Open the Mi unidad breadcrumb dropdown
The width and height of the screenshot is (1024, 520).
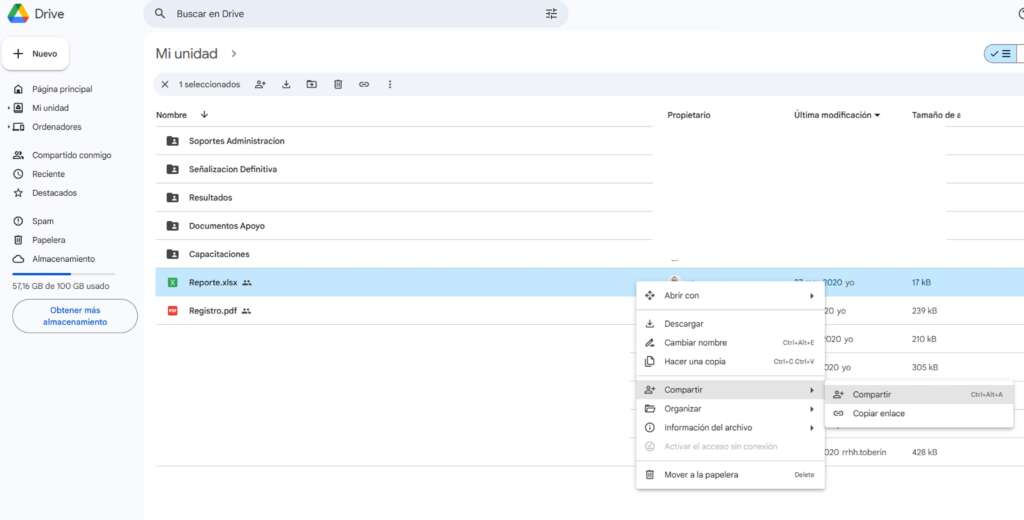tap(234, 54)
